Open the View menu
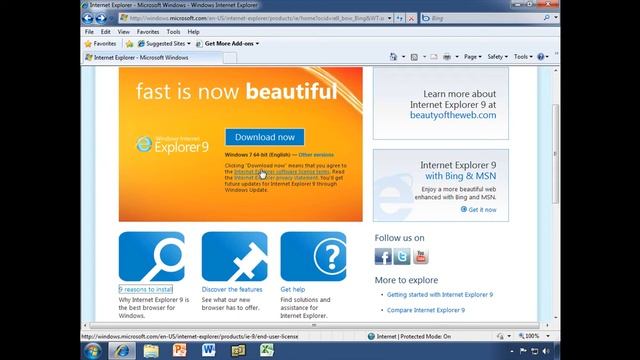The height and width of the screenshot is (360, 640). pyautogui.click(x=123, y=32)
